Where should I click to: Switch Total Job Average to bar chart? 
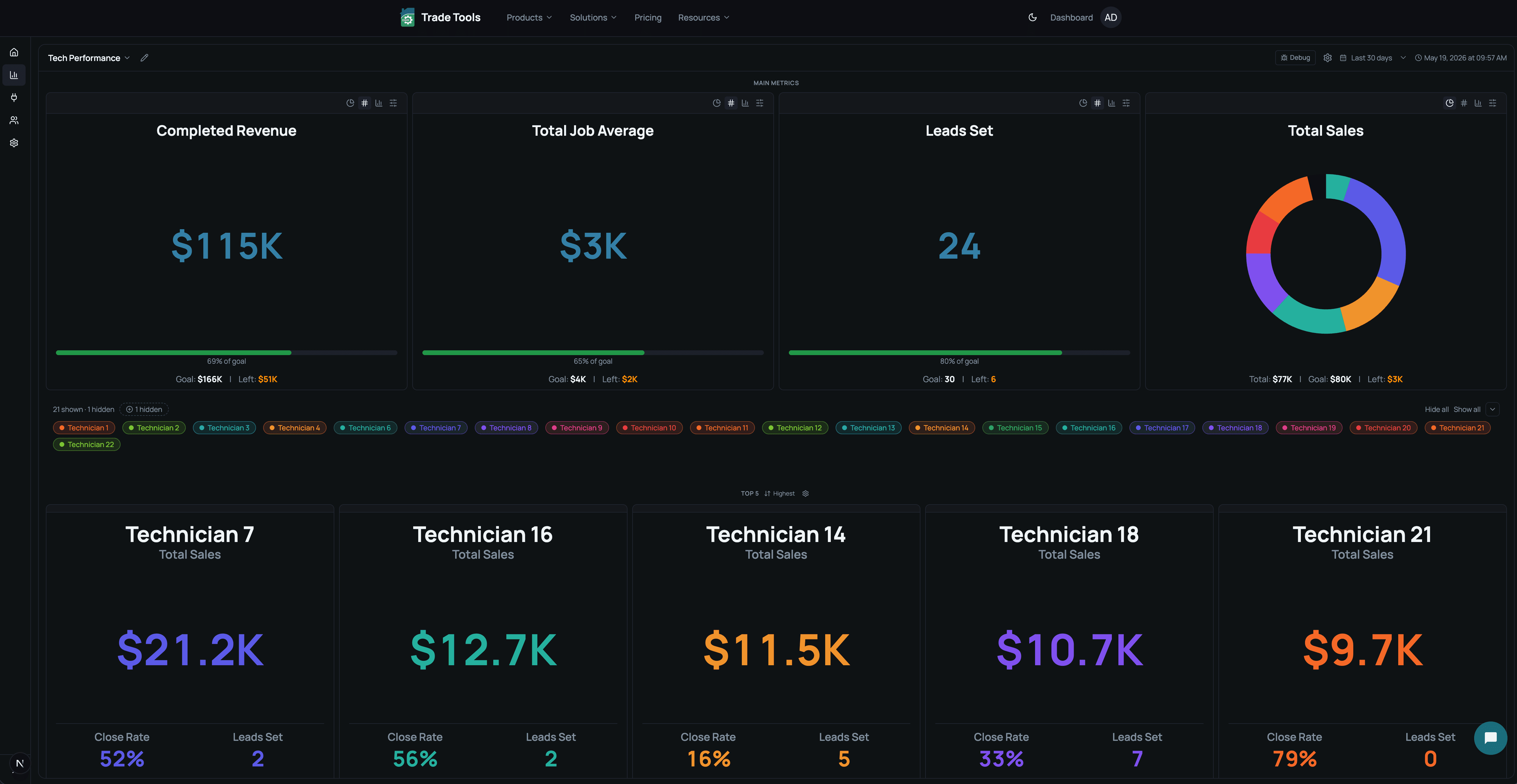pos(745,103)
